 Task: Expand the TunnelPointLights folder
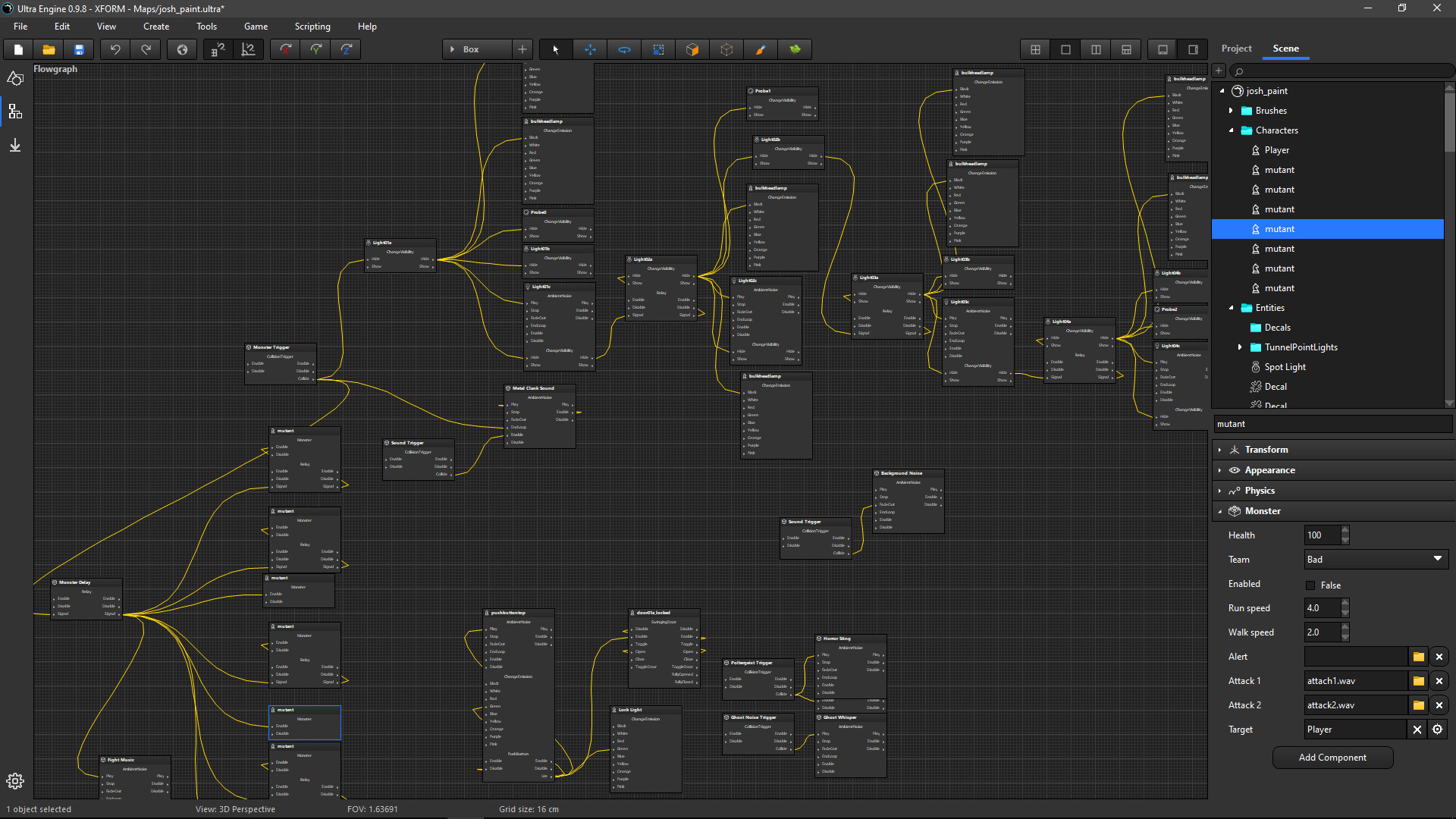click(1240, 347)
